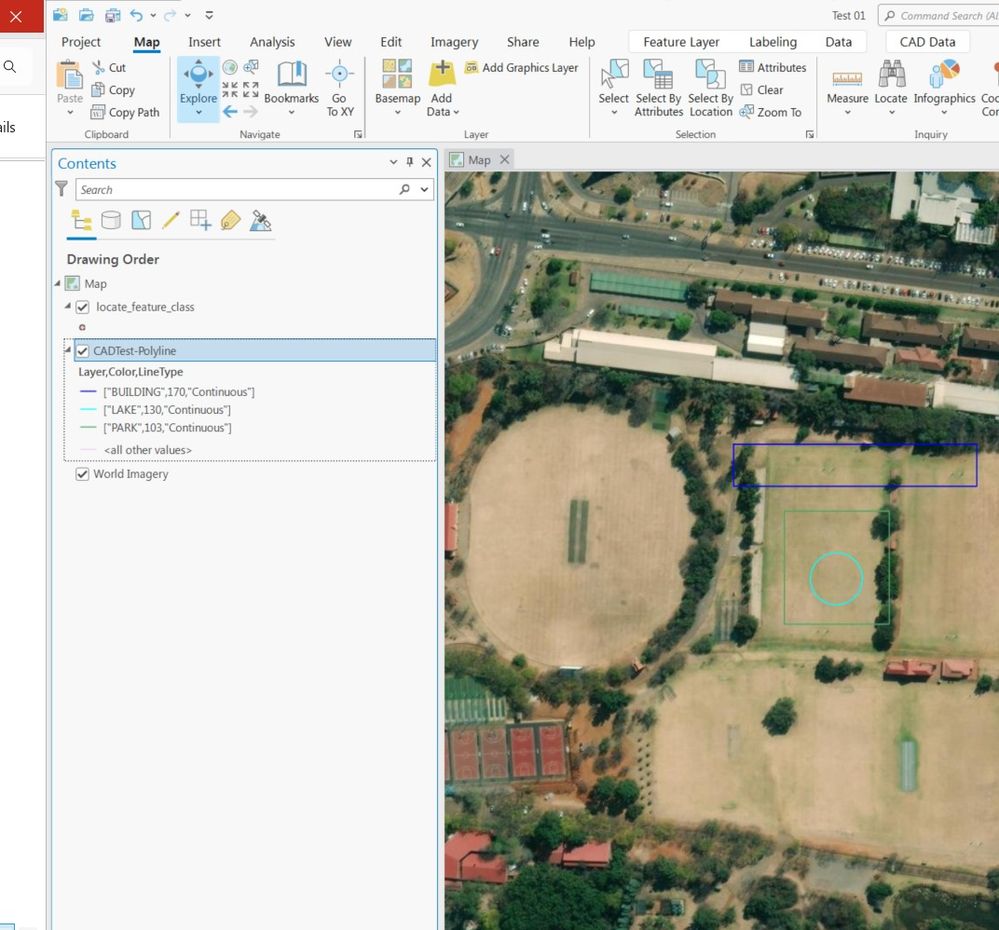Switch to the Analysis ribbon tab

(272, 42)
